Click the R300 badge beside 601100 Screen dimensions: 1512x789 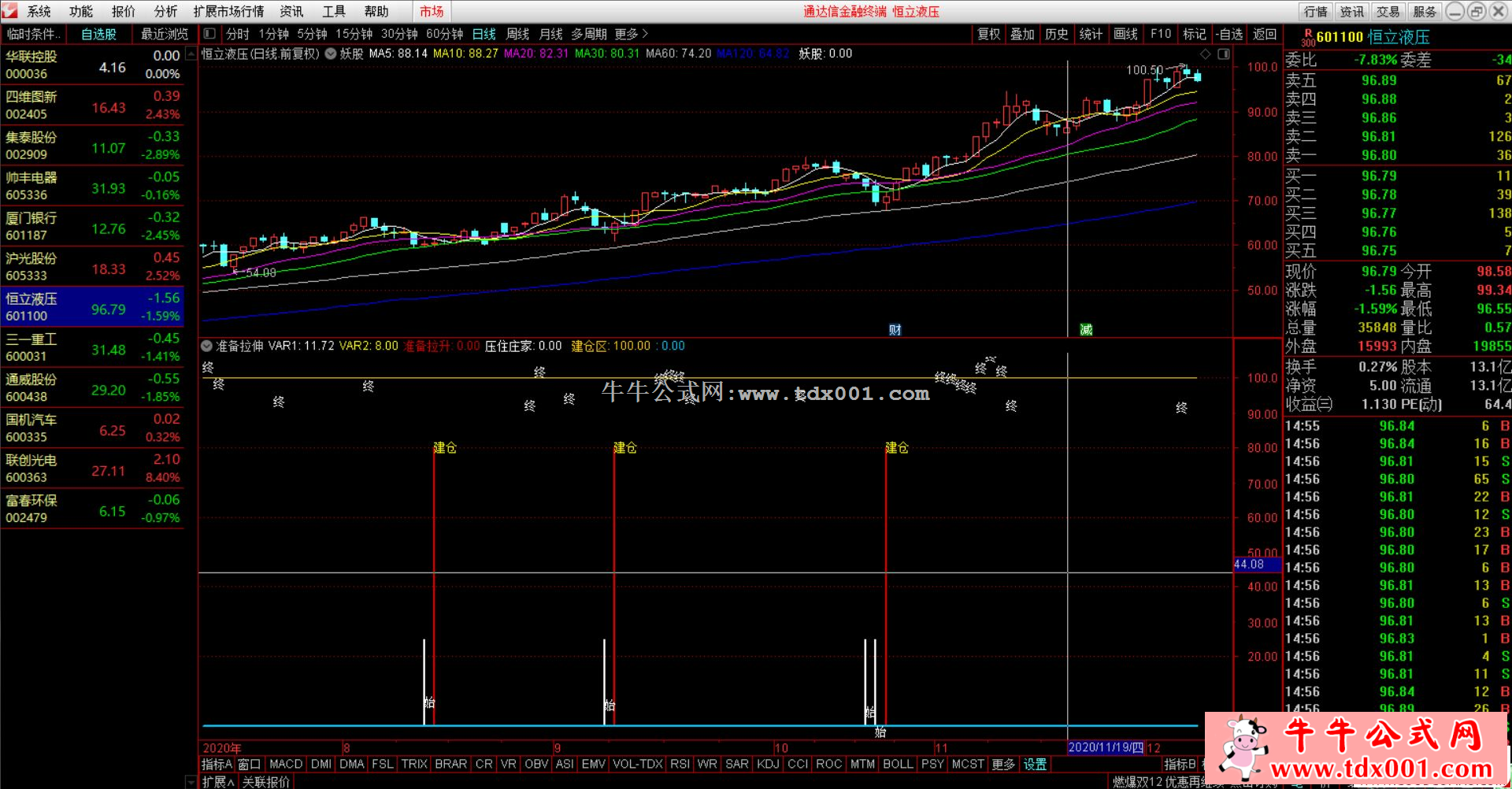(1308, 38)
